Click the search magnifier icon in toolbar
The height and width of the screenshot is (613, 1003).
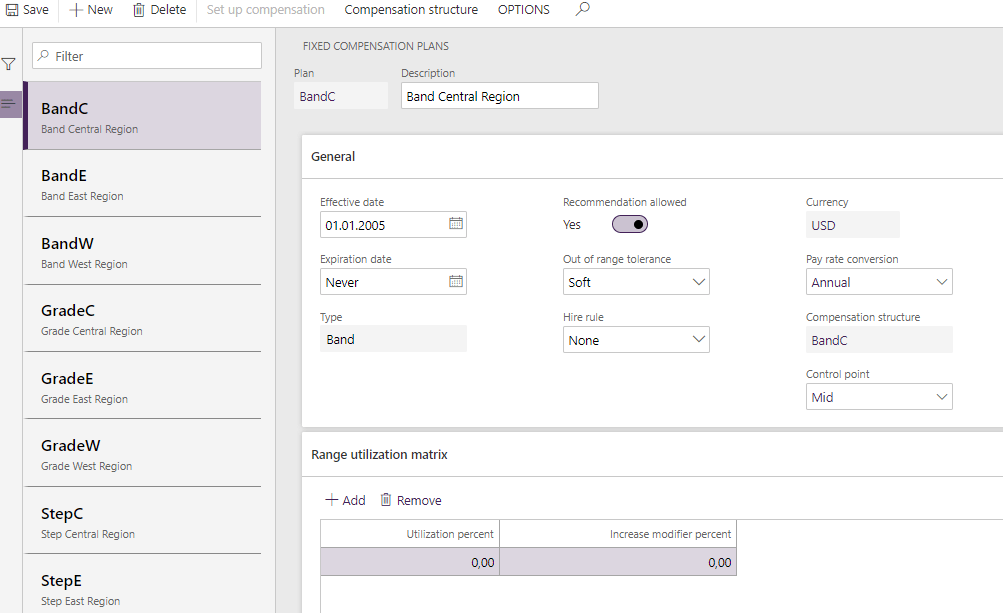pyautogui.click(x=583, y=10)
